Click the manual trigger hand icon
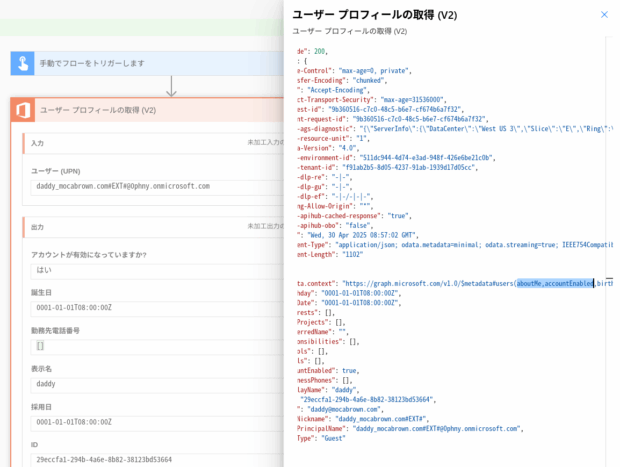The width and height of the screenshot is (620, 467). click(x=23, y=63)
